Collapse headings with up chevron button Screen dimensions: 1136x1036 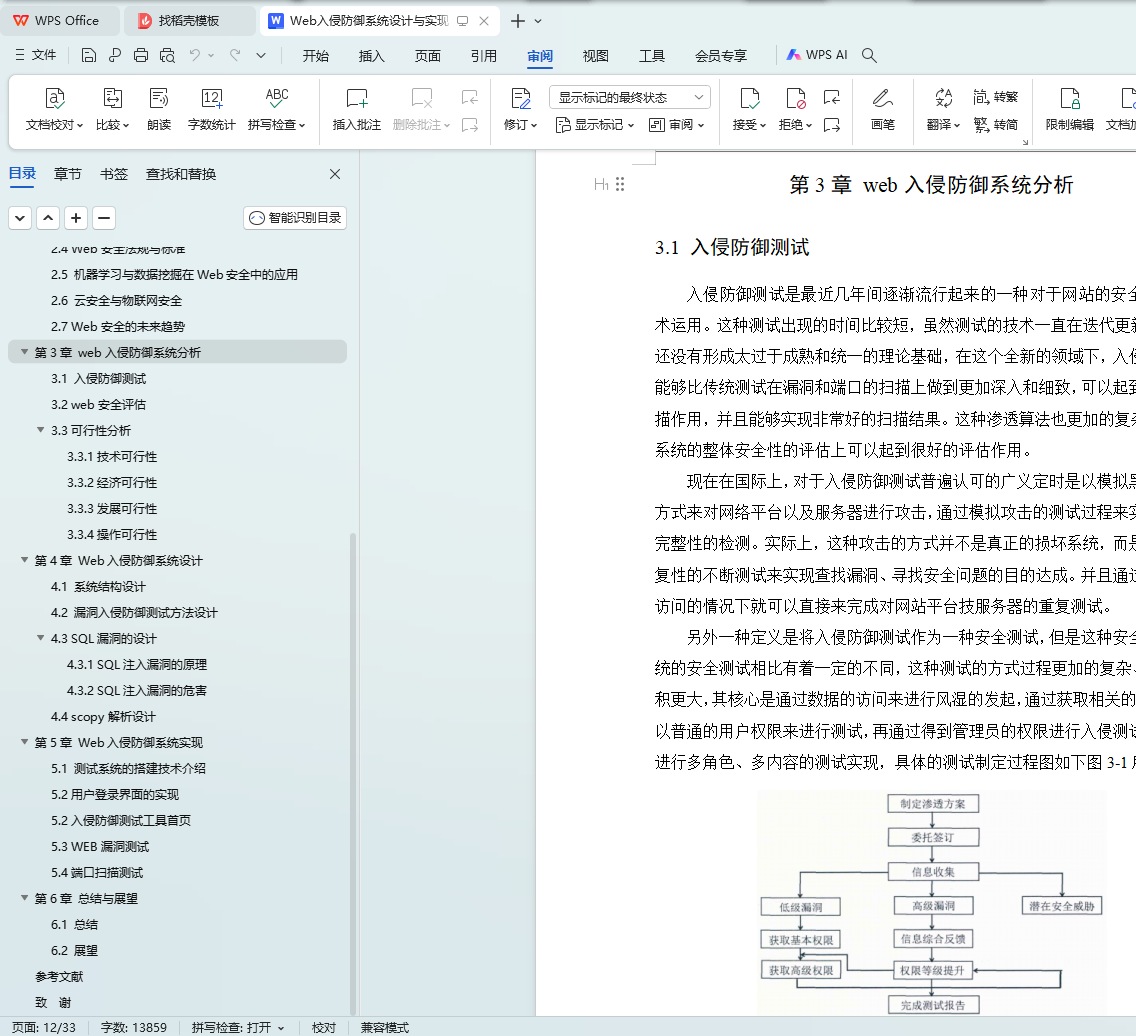point(48,217)
